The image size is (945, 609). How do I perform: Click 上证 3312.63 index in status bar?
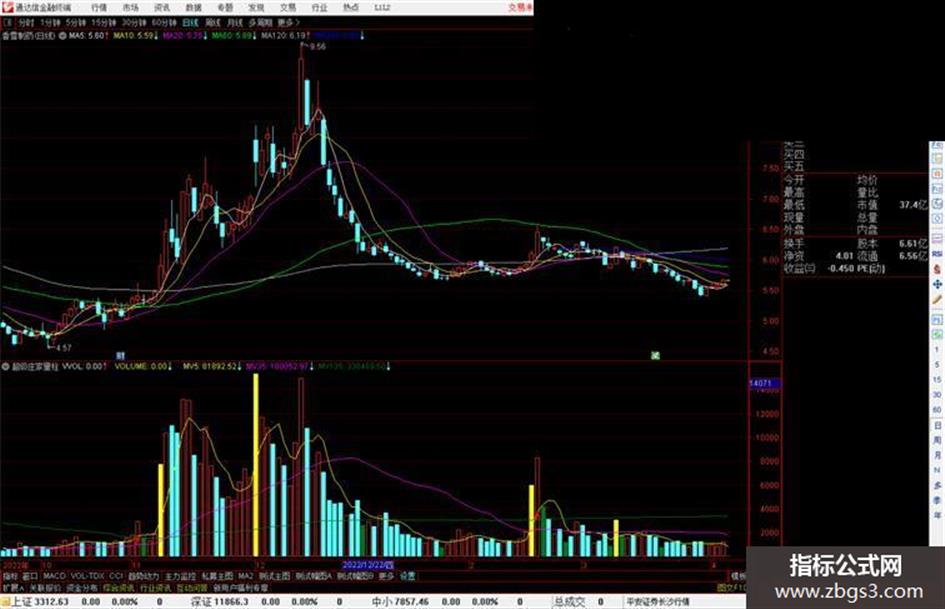(x=40, y=601)
